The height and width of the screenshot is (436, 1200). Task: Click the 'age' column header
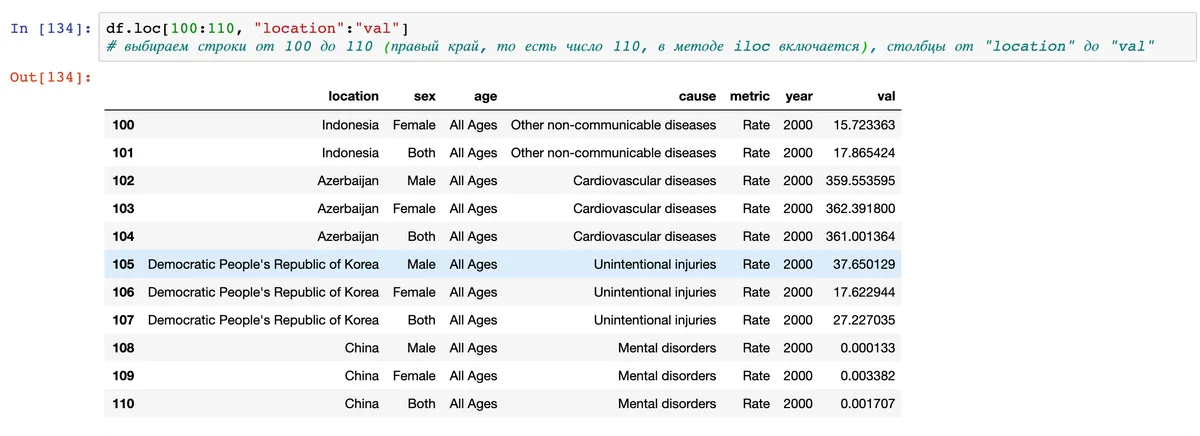[485, 96]
